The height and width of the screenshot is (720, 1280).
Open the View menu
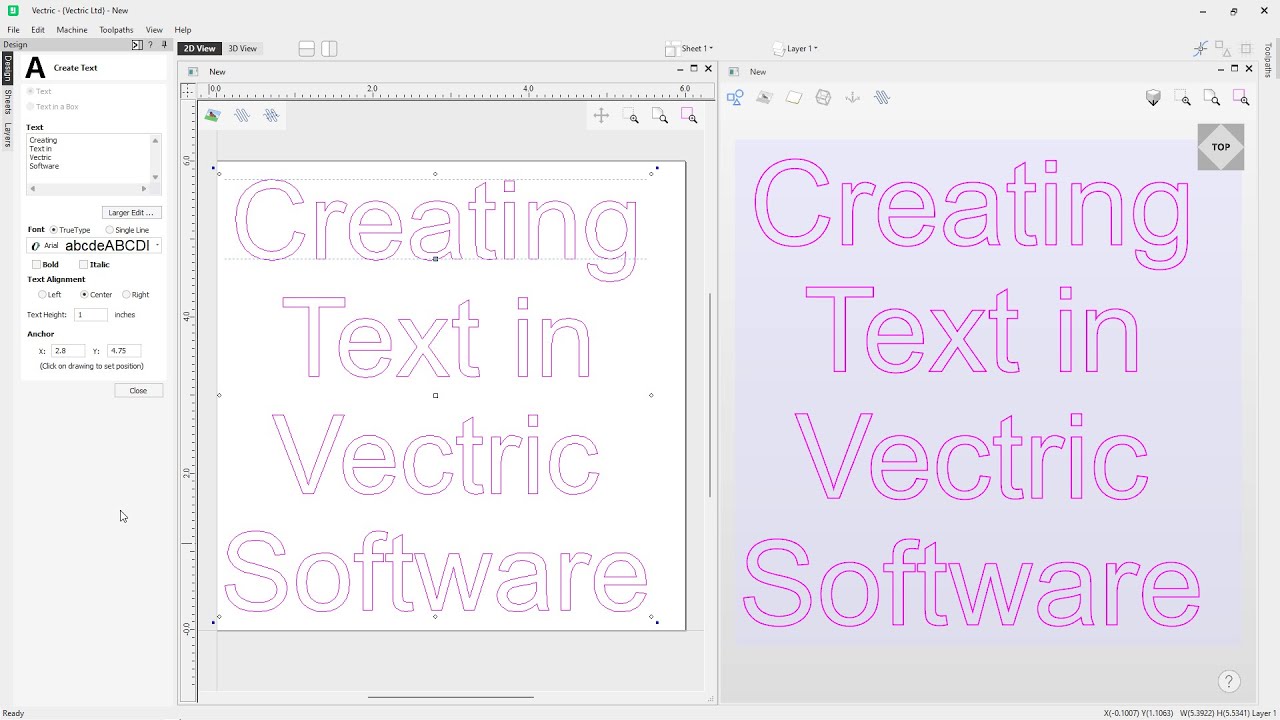154,30
